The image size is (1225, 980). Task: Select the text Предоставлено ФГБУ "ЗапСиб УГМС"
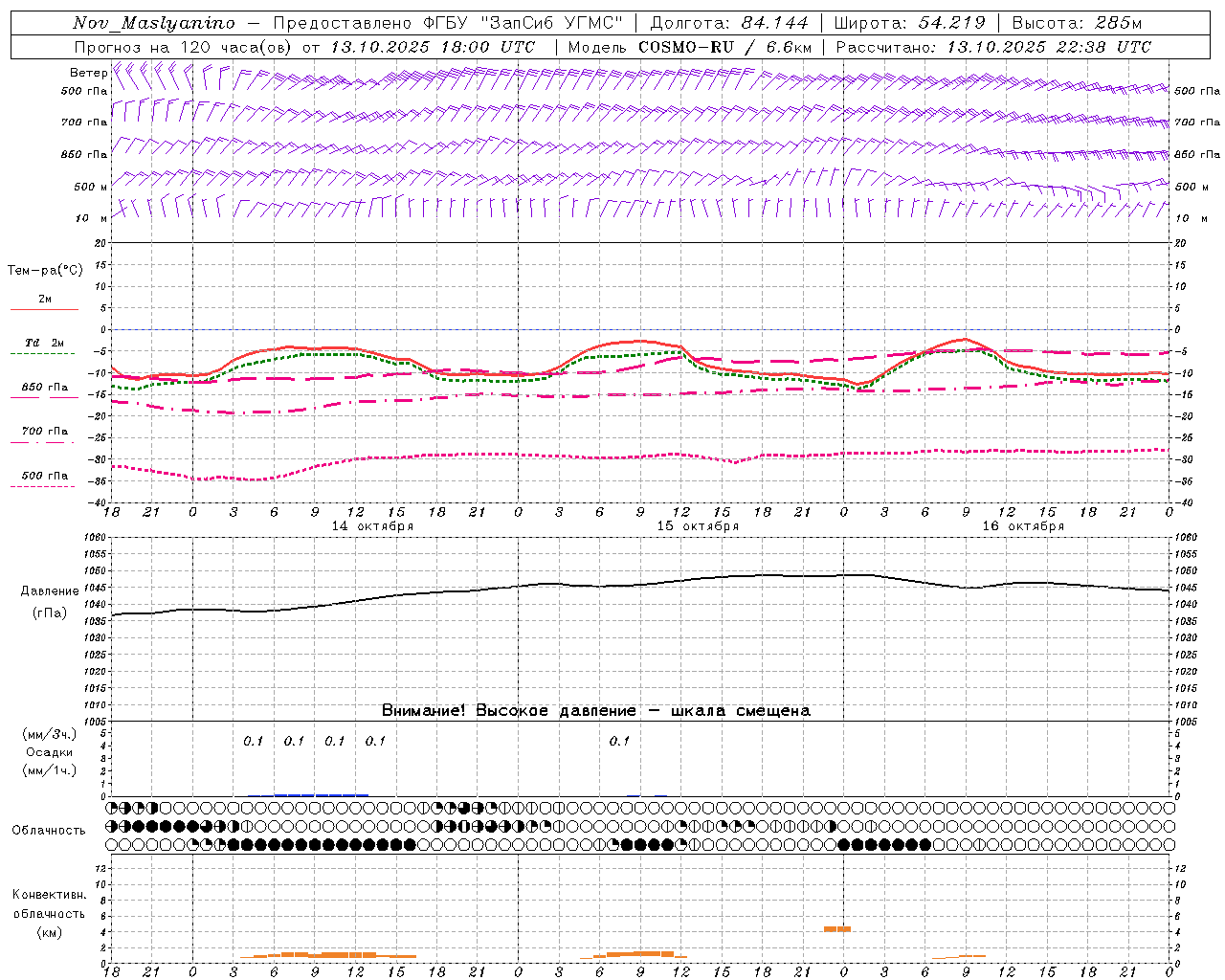pyautogui.click(x=449, y=23)
